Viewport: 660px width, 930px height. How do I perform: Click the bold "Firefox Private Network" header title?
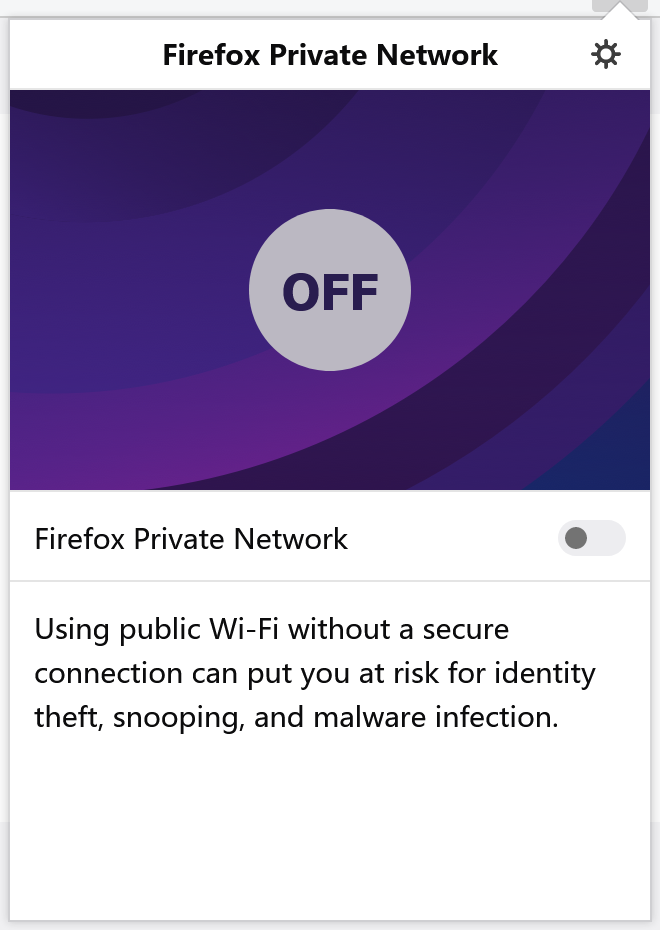click(330, 54)
